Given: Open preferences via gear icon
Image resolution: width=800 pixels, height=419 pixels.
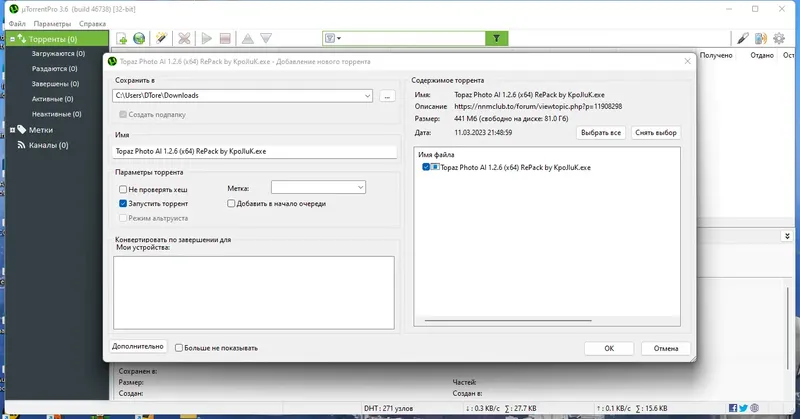Looking at the screenshot, I should (779, 38).
